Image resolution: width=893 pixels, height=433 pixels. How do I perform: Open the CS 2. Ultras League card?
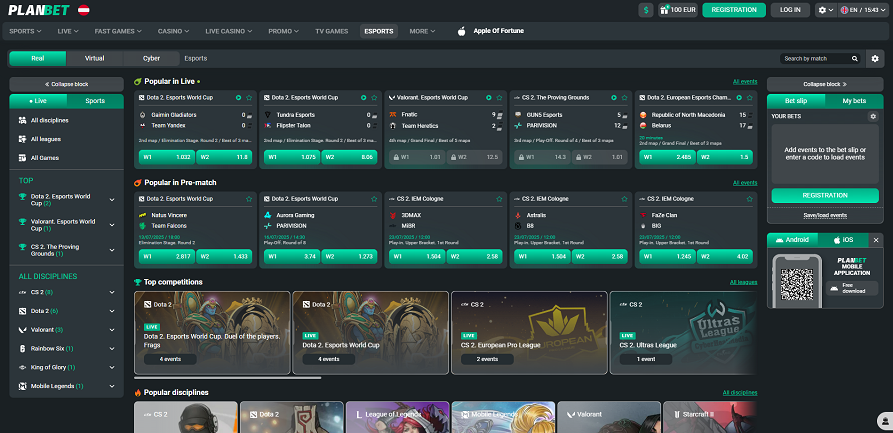683,333
